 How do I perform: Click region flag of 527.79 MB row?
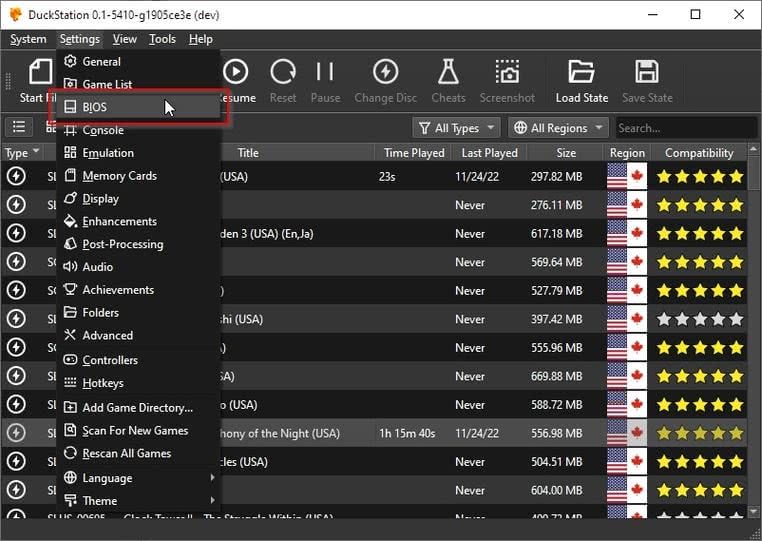point(627,290)
